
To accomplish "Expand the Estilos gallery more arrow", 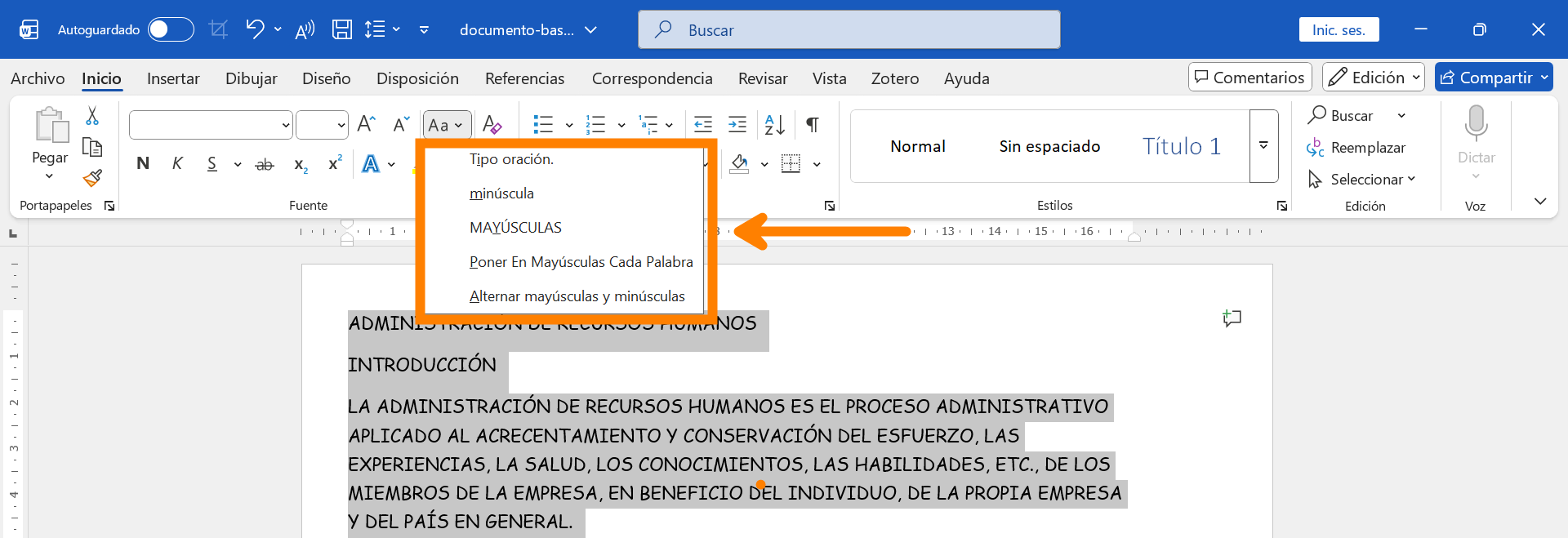I will click(1263, 146).
